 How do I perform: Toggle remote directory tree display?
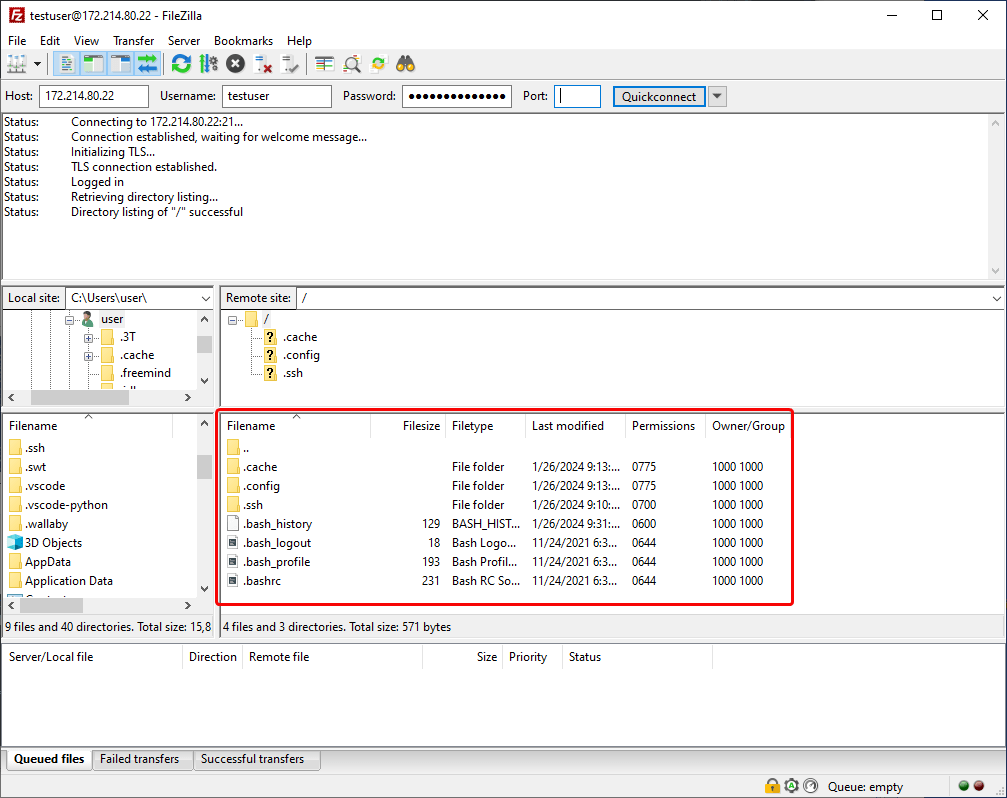coord(121,64)
